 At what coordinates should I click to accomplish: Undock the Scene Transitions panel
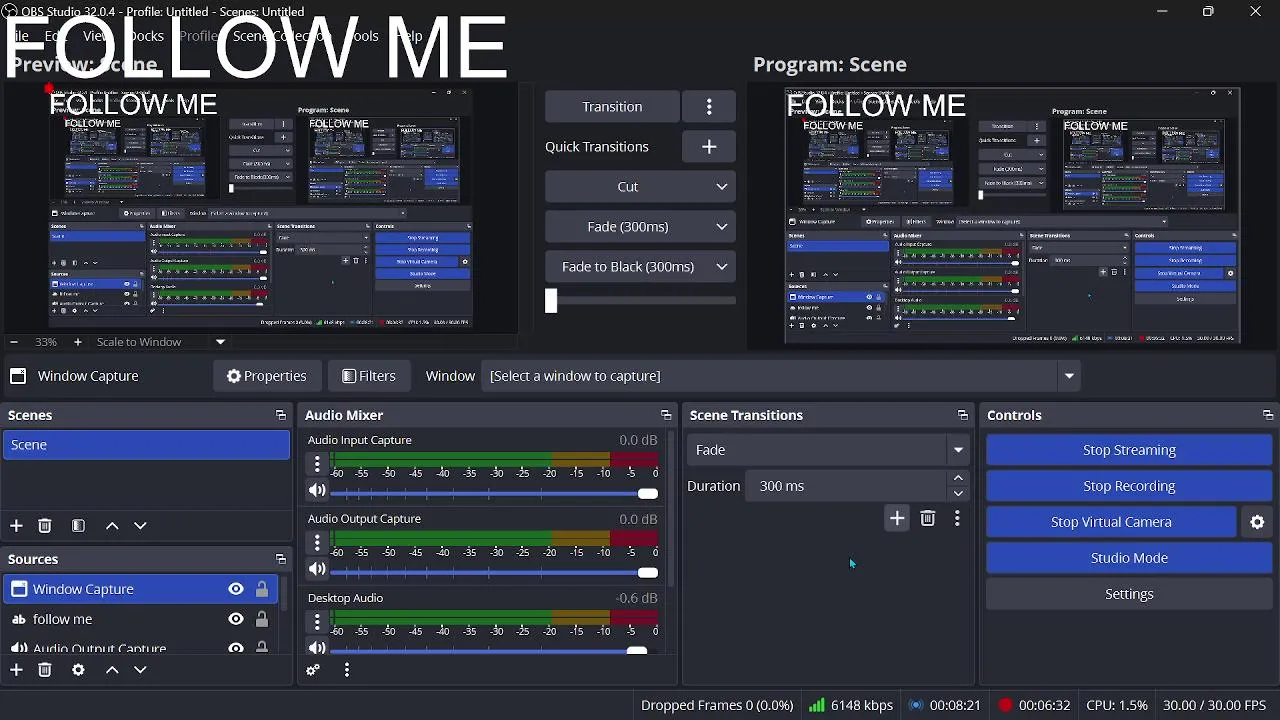(963, 415)
